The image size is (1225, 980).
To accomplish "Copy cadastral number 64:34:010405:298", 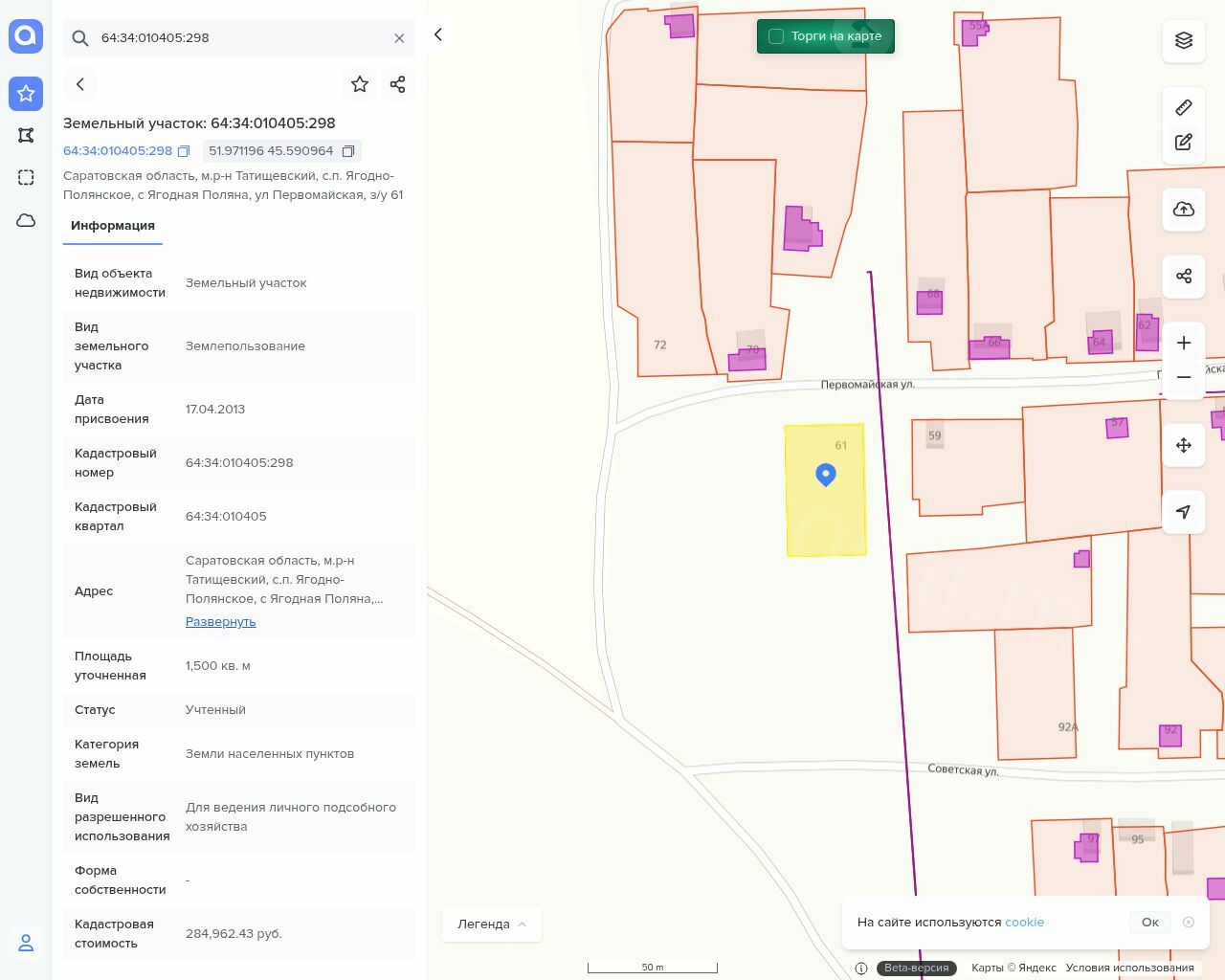I will pyautogui.click(x=184, y=151).
